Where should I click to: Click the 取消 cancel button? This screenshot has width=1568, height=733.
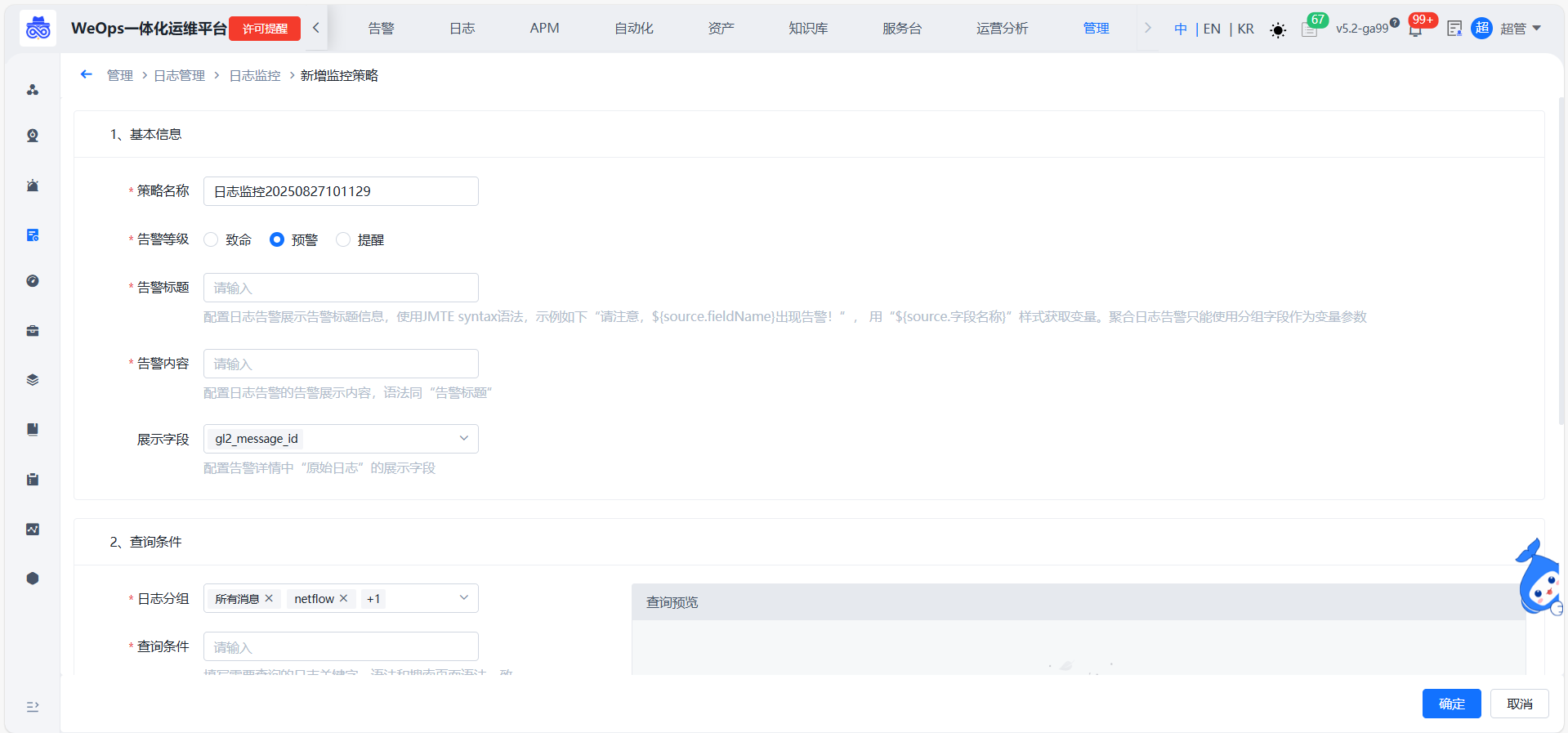pyautogui.click(x=1519, y=704)
